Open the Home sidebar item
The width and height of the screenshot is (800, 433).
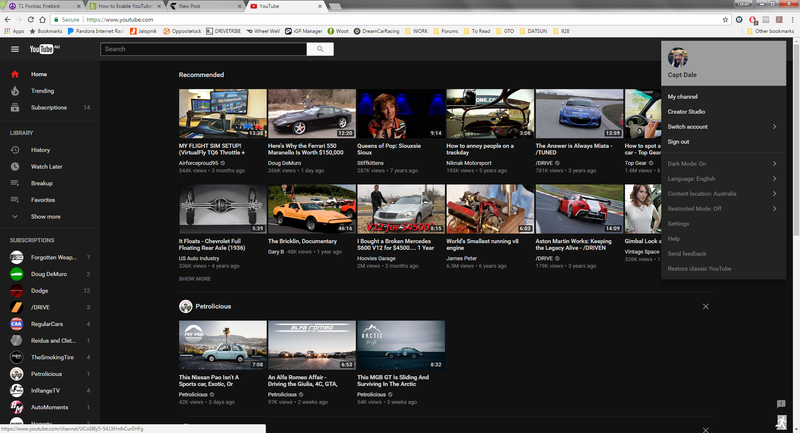49,74
